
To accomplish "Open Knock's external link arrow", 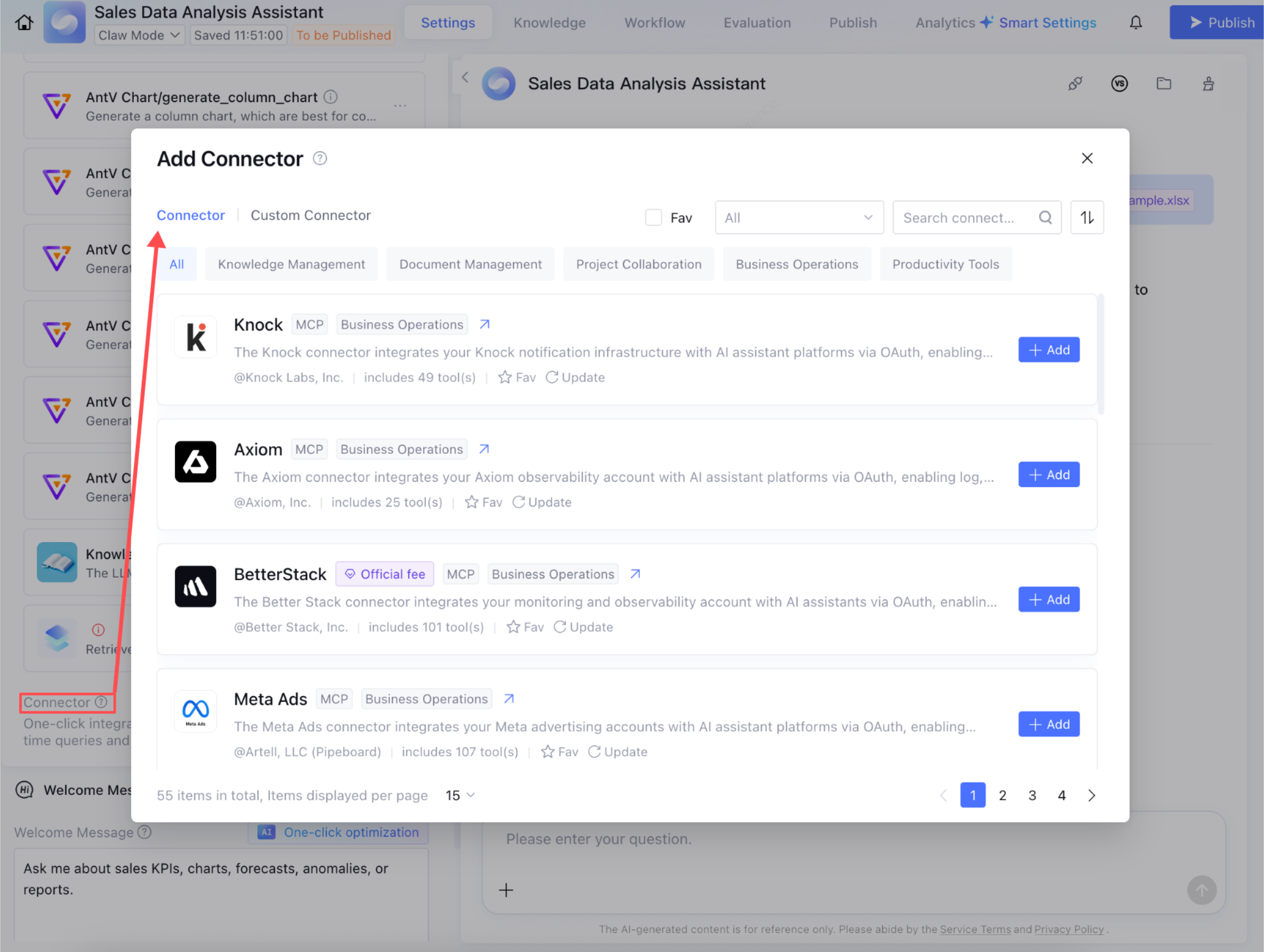I will point(484,324).
